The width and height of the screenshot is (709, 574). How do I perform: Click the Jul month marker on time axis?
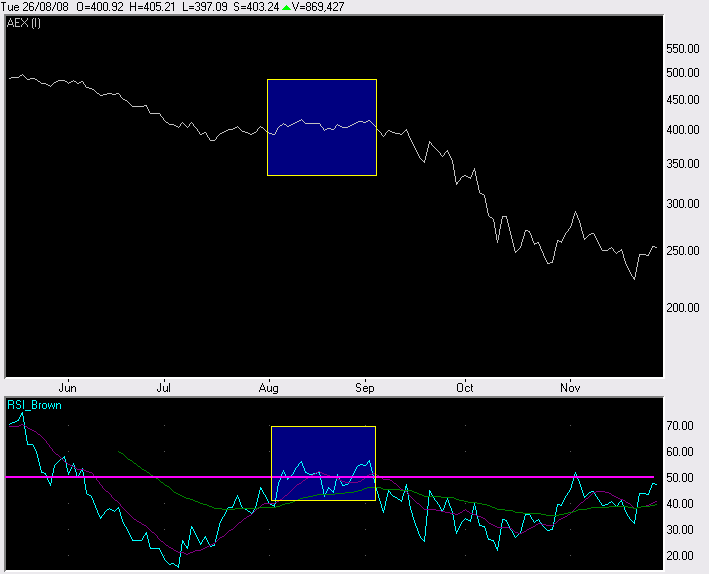tap(166, 387)
